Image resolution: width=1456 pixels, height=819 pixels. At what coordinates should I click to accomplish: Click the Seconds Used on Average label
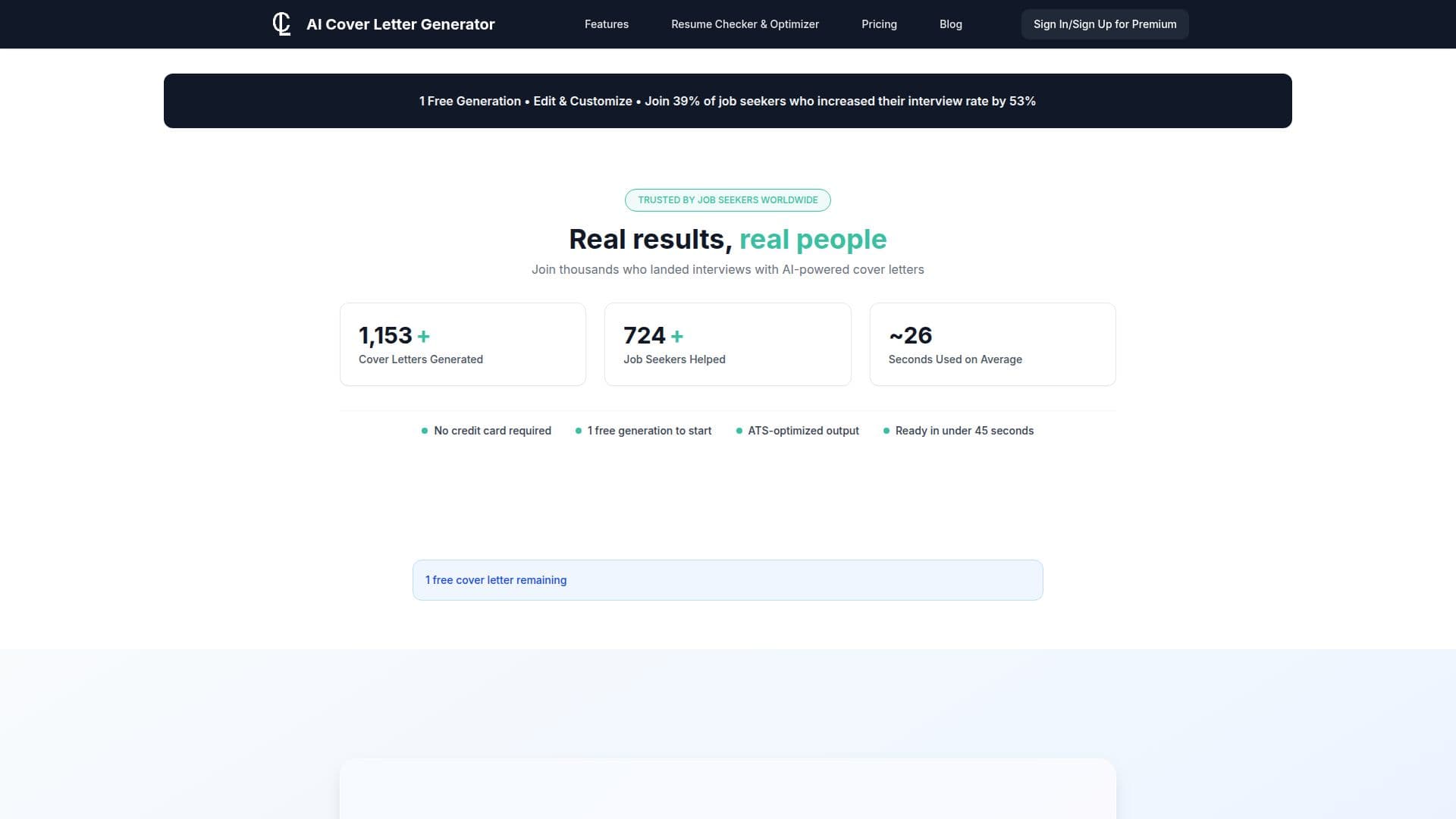[x=955, y=359]
